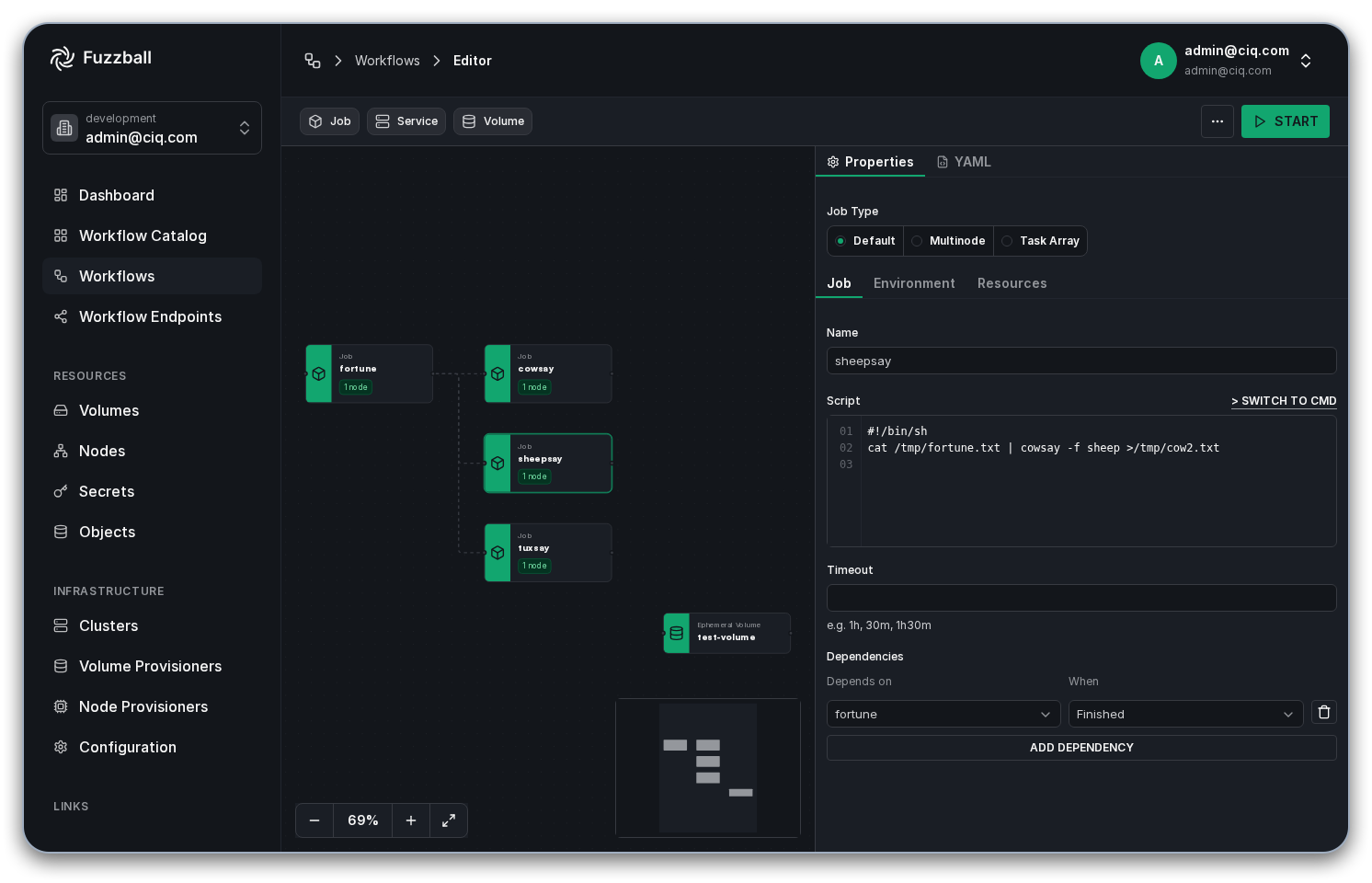Select the Task Array job type
The image size is (1372, 883).
pos(1040,241)
